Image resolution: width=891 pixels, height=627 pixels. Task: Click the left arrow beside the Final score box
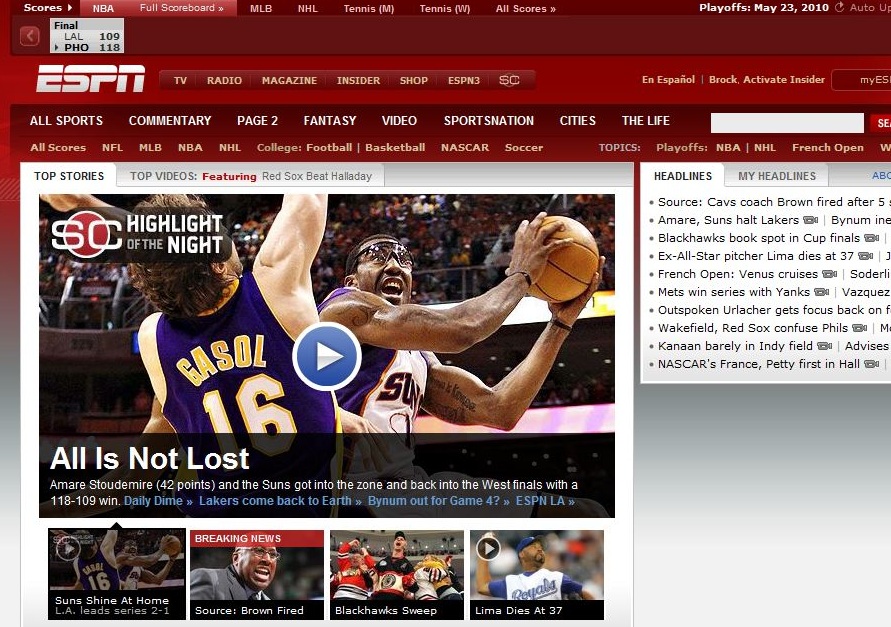click(x=30, y=36)
